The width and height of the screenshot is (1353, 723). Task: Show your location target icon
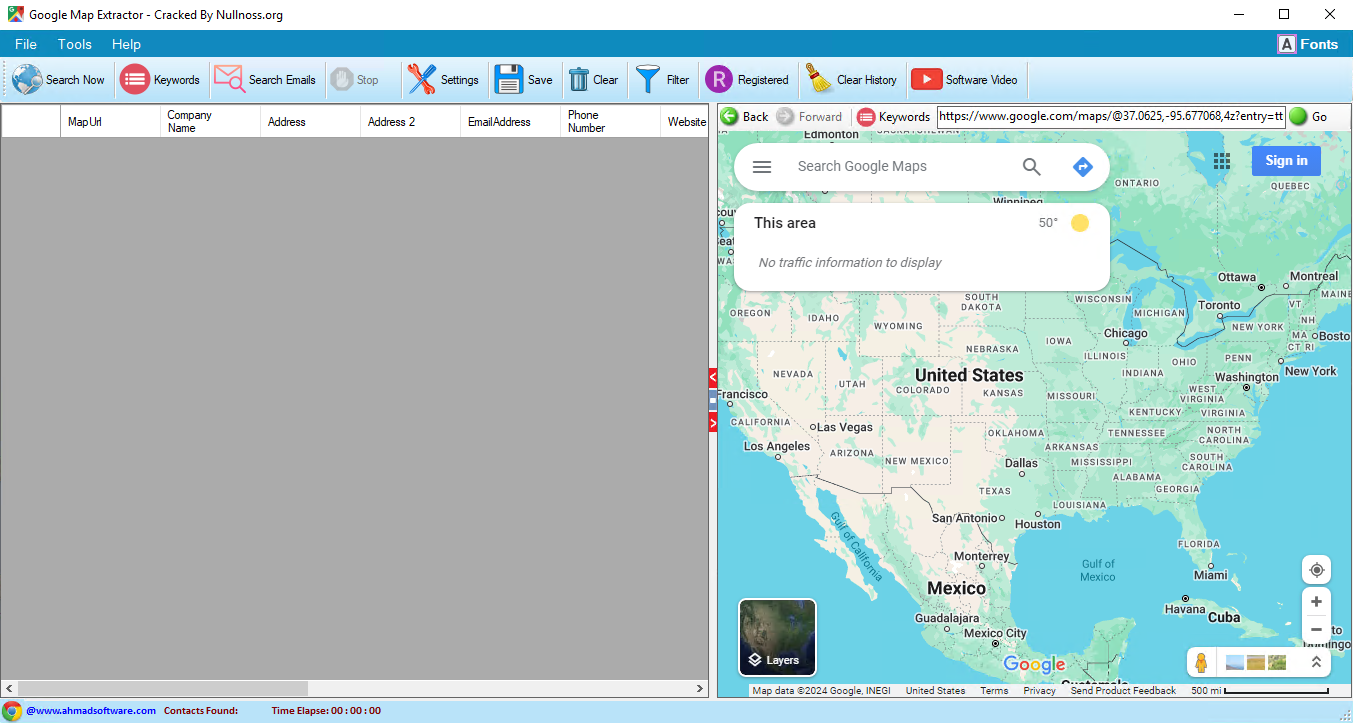[1317, 570]
